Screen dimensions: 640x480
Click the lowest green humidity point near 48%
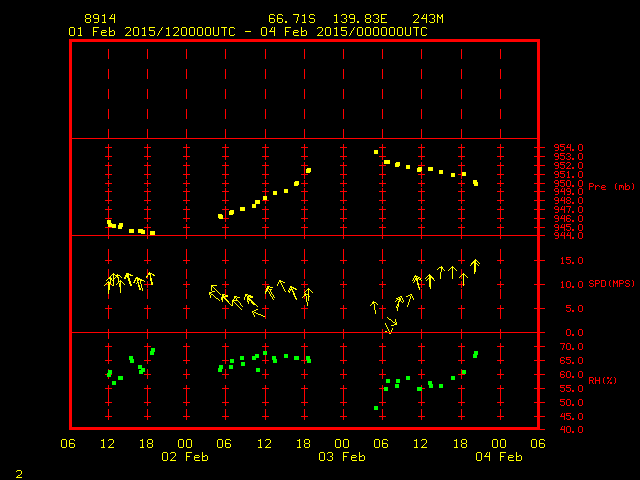[x=376, y=408]
